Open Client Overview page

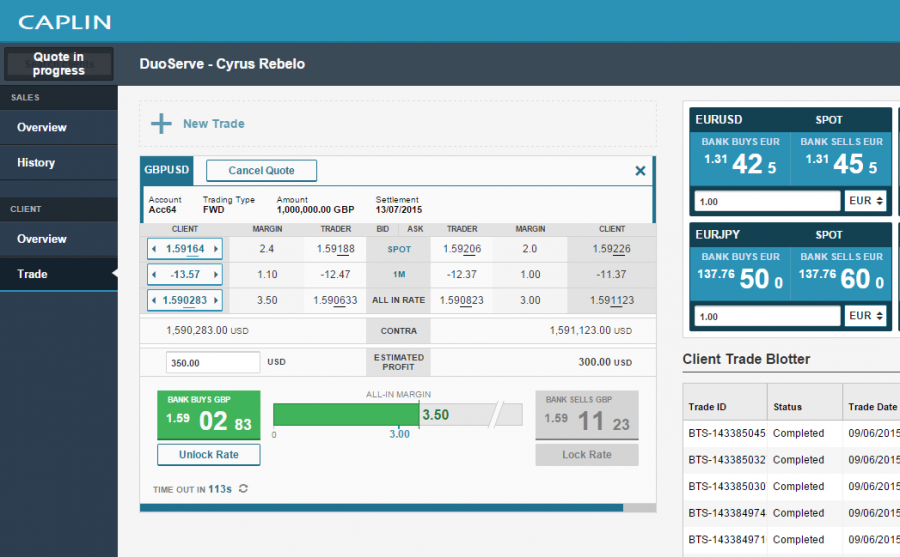pos(59,239)
